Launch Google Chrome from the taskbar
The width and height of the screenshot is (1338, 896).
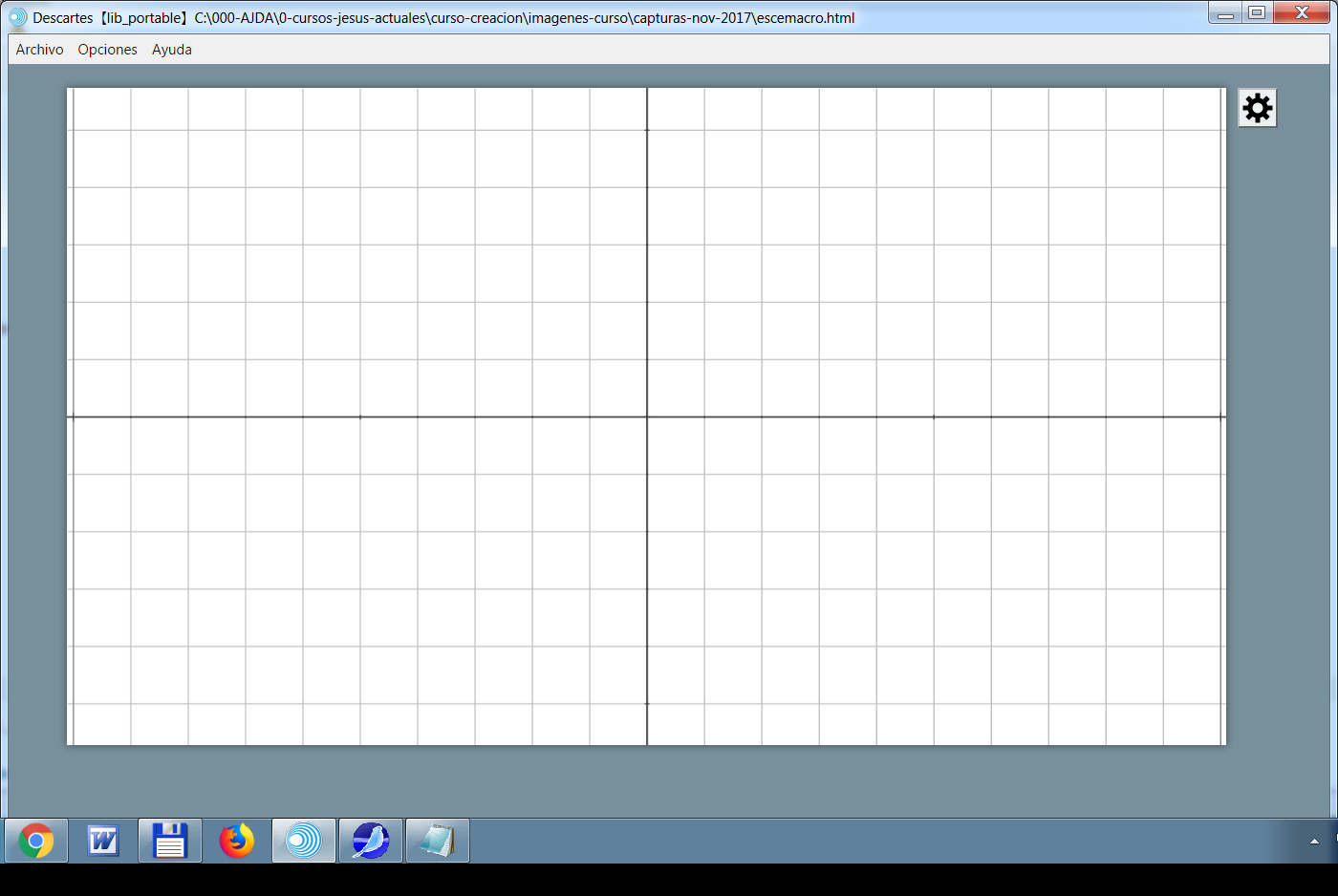(x=36, y=841)
